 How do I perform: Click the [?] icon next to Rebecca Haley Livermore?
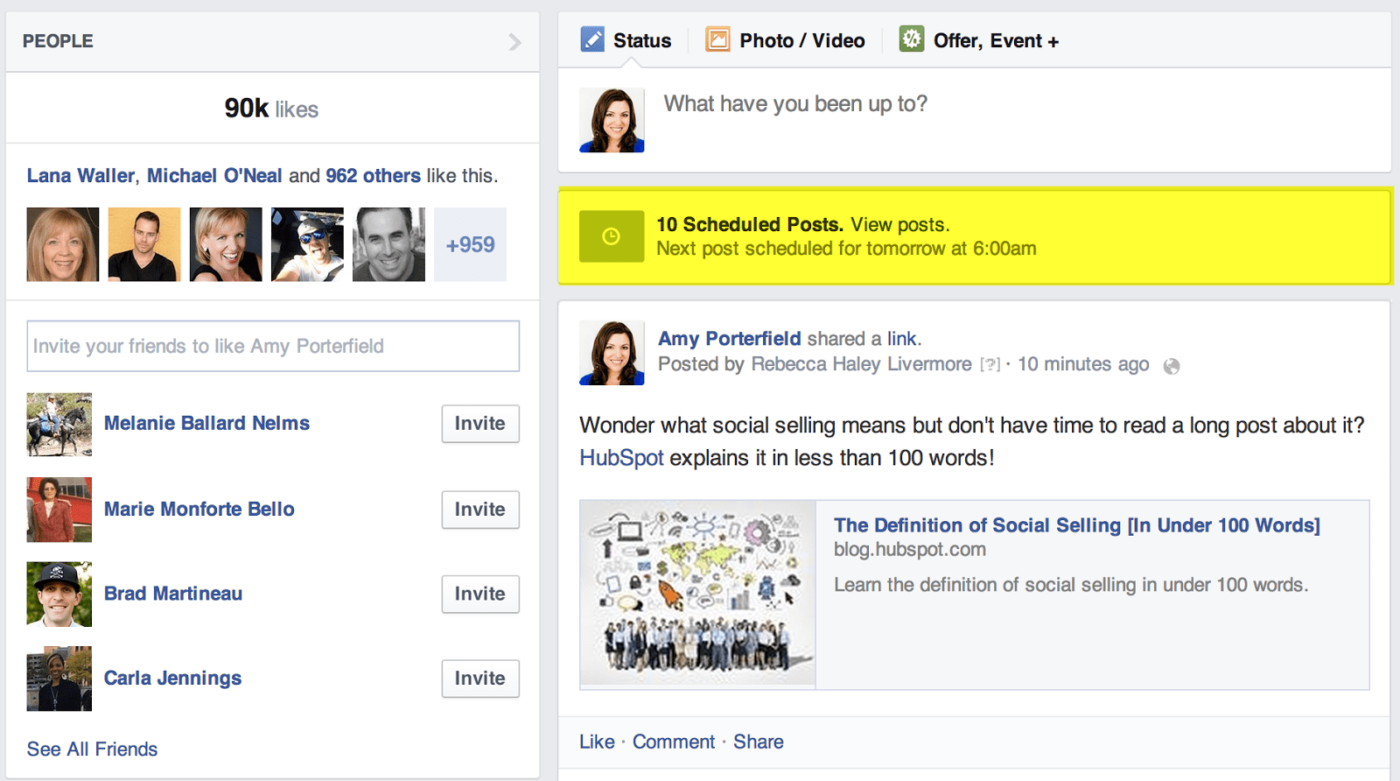tap(990, 364)
